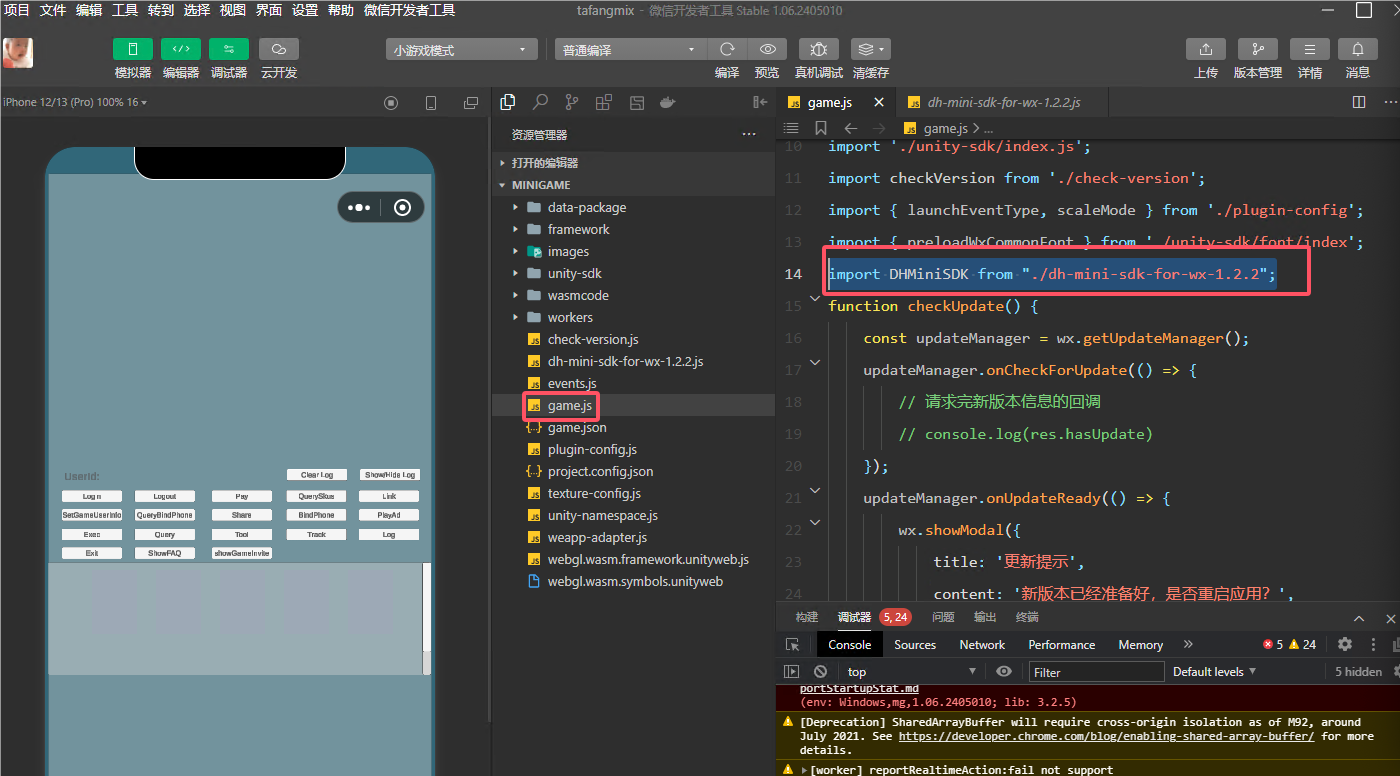Screen dimensions: 1400x776
Task: Split the editor right
Action: click(1359, 102)
